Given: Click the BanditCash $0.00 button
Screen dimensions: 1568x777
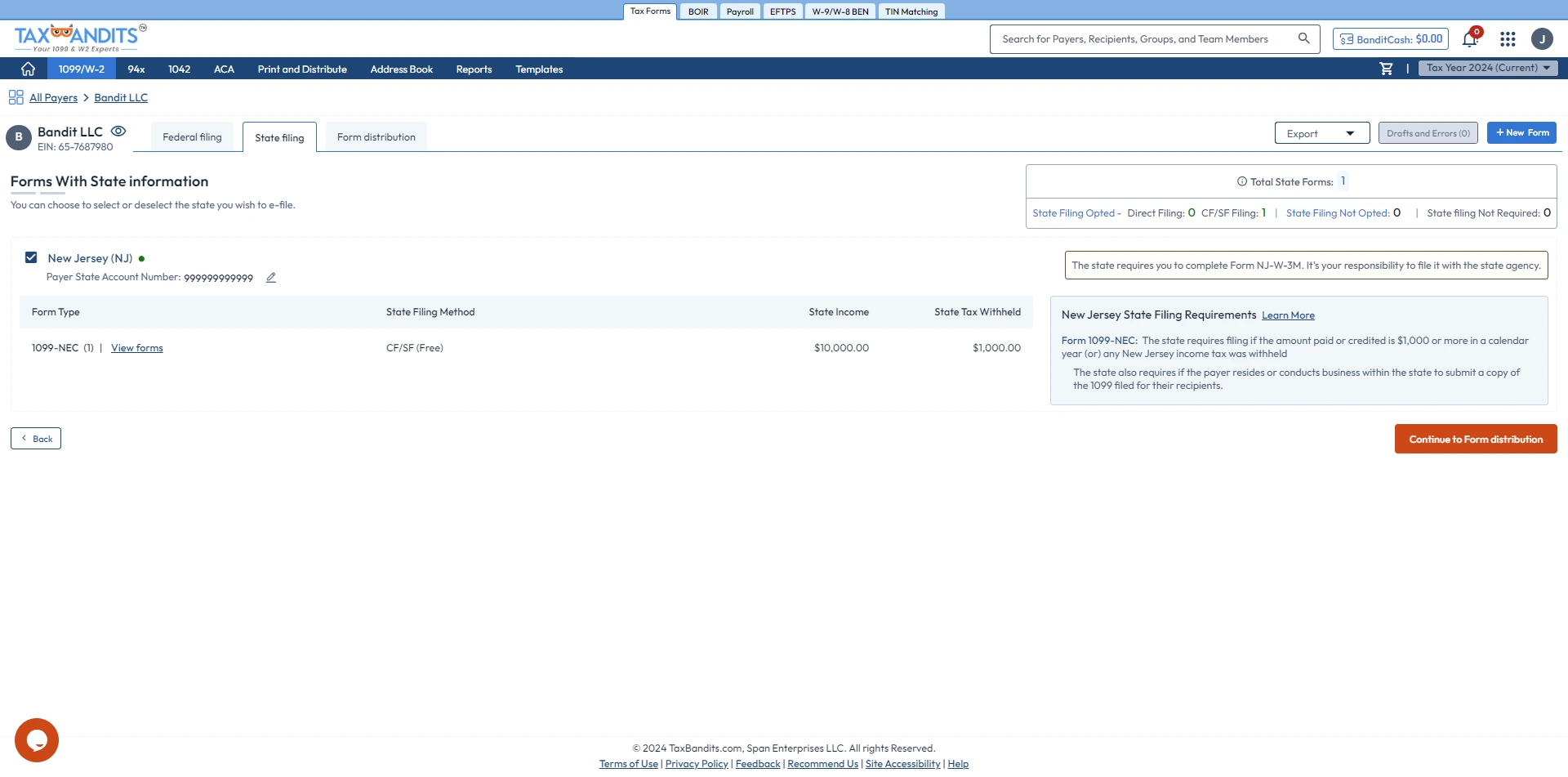Looking at the screenshot, I should 1391,38.
